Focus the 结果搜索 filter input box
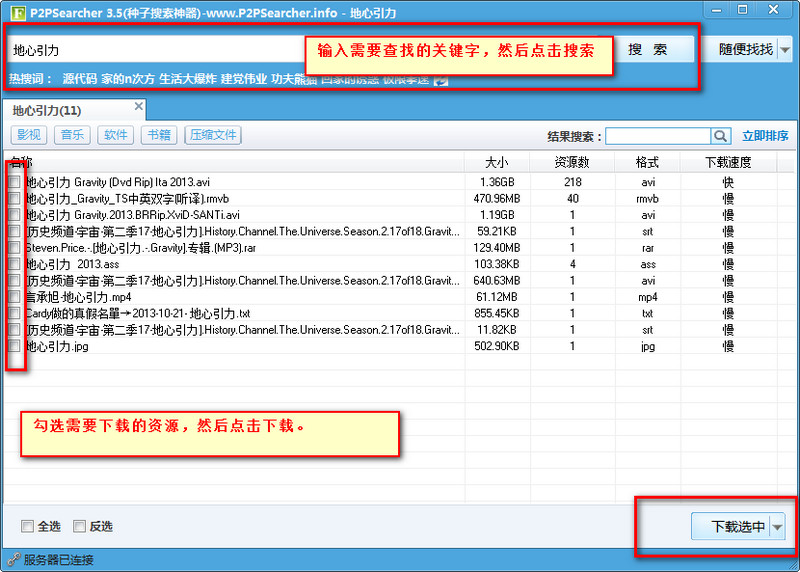Screen dimensions: 800x572 658,136
